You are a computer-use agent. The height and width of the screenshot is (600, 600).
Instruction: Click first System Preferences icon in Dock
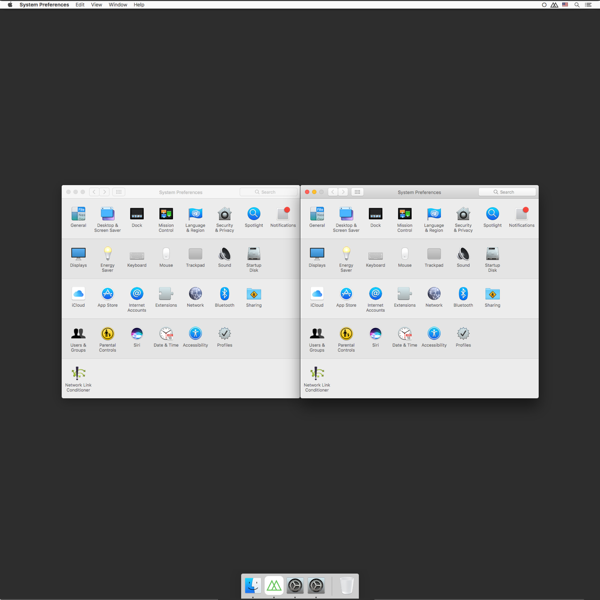[295, 585]
